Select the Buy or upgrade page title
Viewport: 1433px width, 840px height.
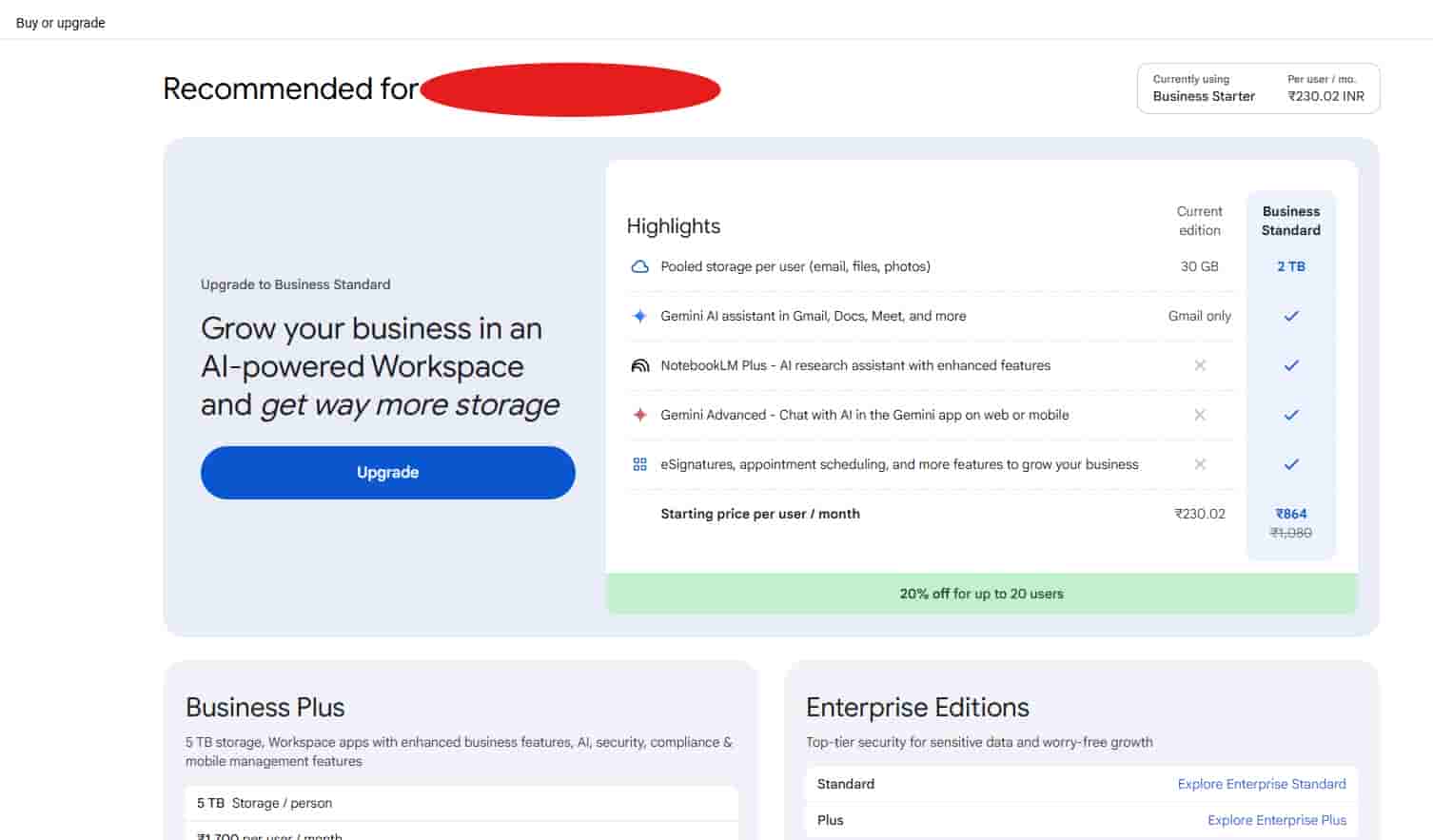[x=61, y=23]
